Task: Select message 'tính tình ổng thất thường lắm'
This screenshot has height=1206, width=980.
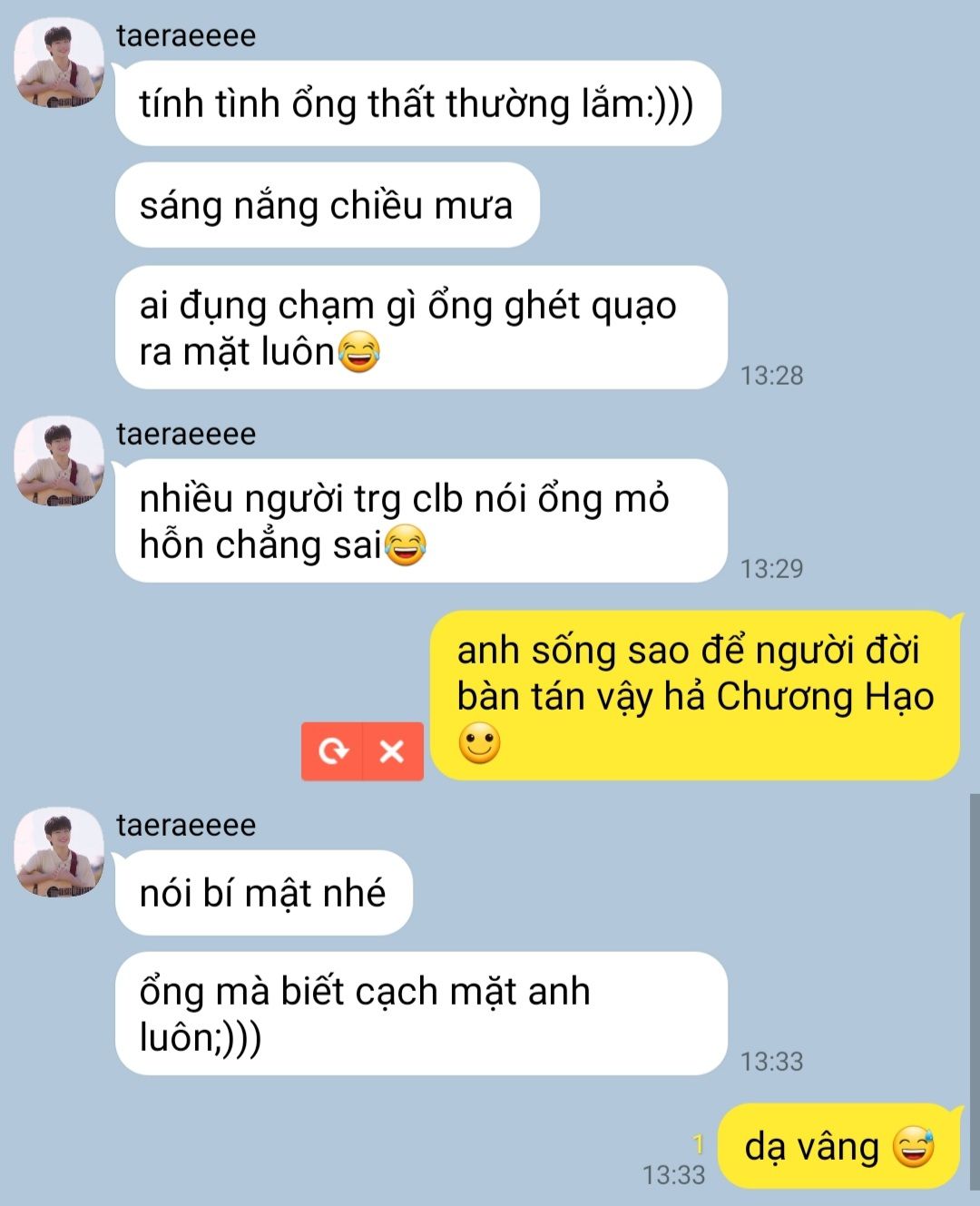Action: pyautogui.click(x=417, y=103)
